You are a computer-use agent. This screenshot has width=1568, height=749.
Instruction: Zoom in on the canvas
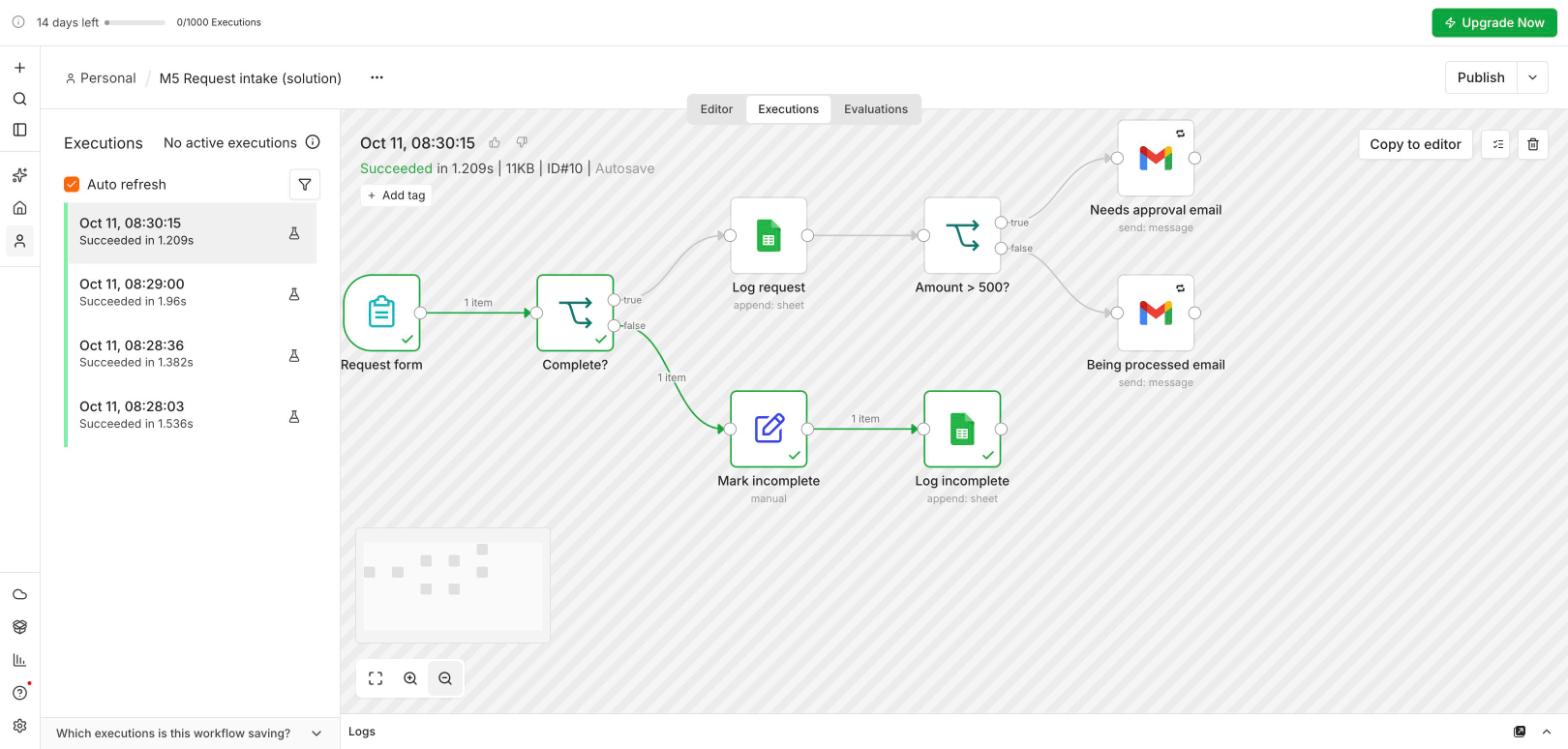coord(410,678)
